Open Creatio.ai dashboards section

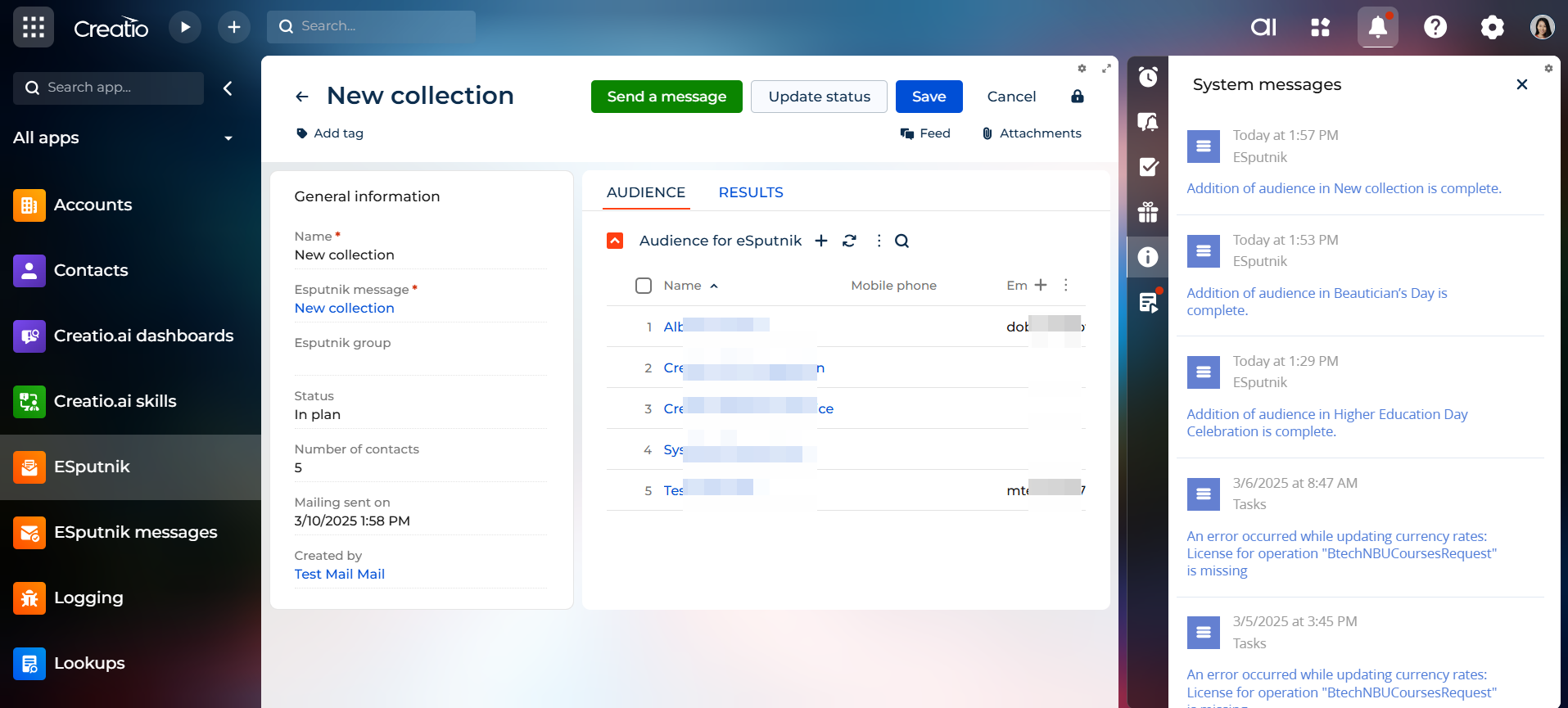pyautogui.click(x=131, y=336)
